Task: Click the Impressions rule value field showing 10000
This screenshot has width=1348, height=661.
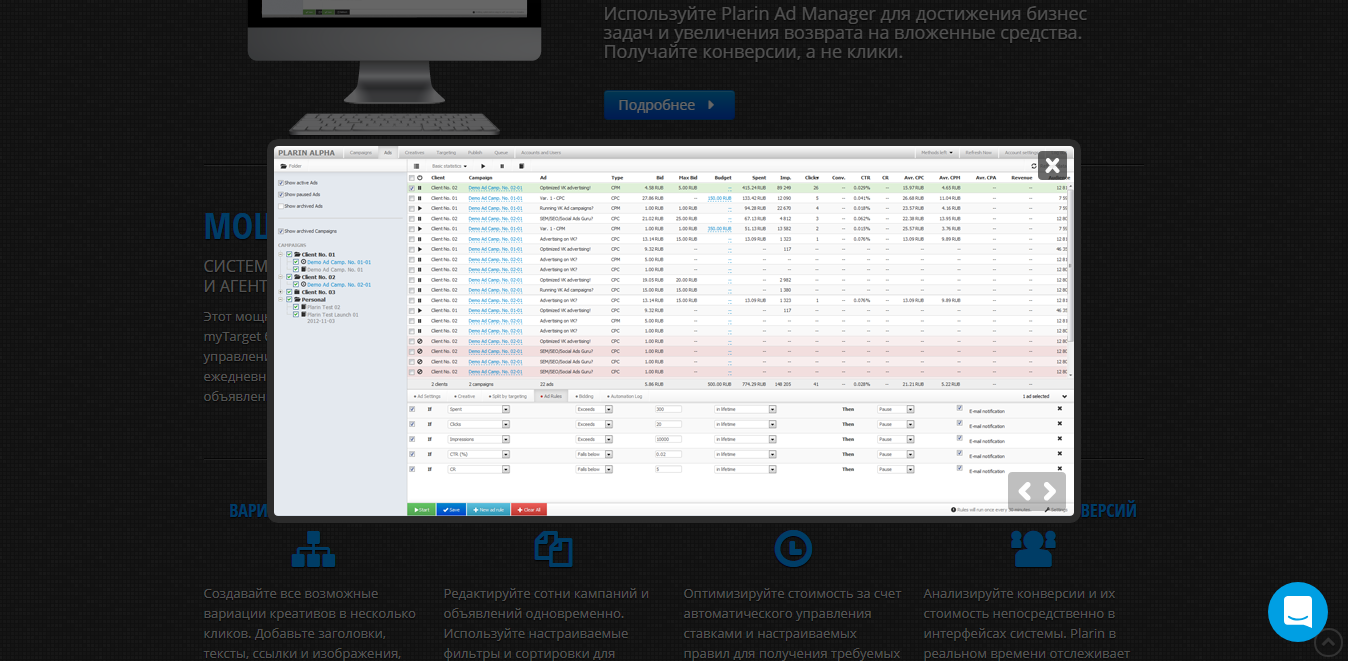Action: tap(668, 439)
